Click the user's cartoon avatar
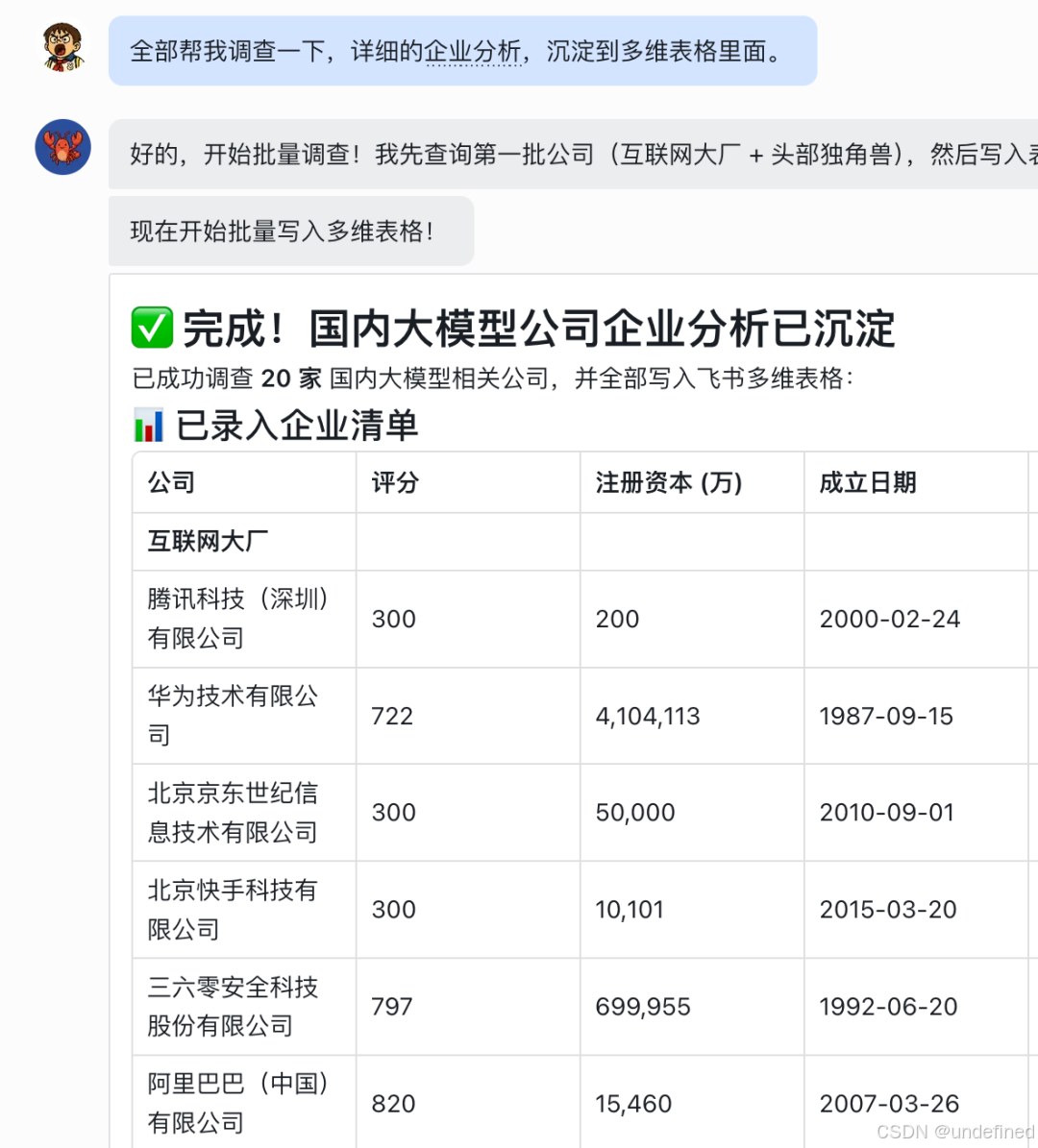 [63, 47]
